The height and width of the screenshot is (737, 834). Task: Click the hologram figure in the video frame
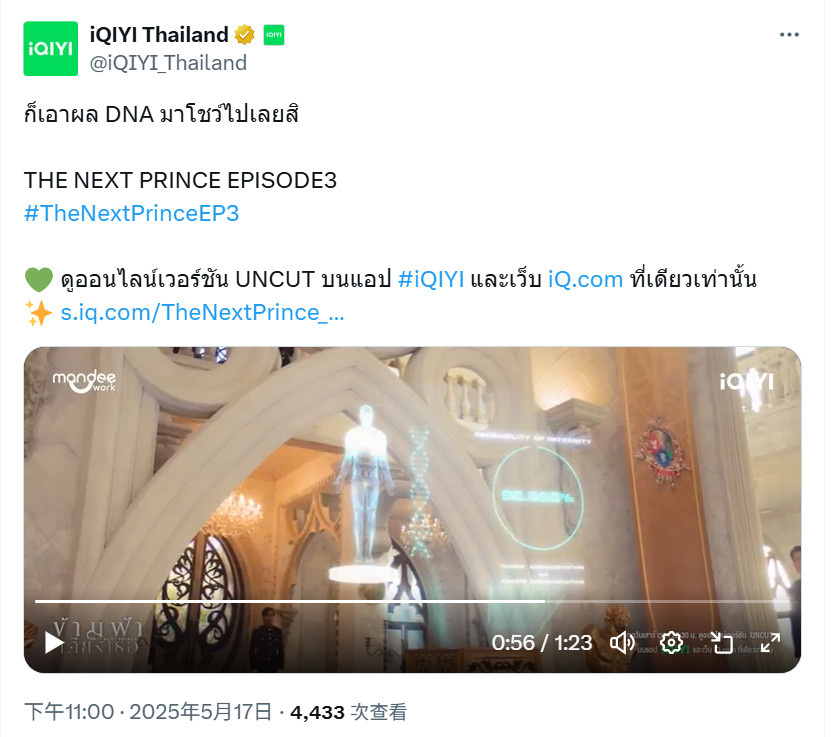click(x=366, y=484)
